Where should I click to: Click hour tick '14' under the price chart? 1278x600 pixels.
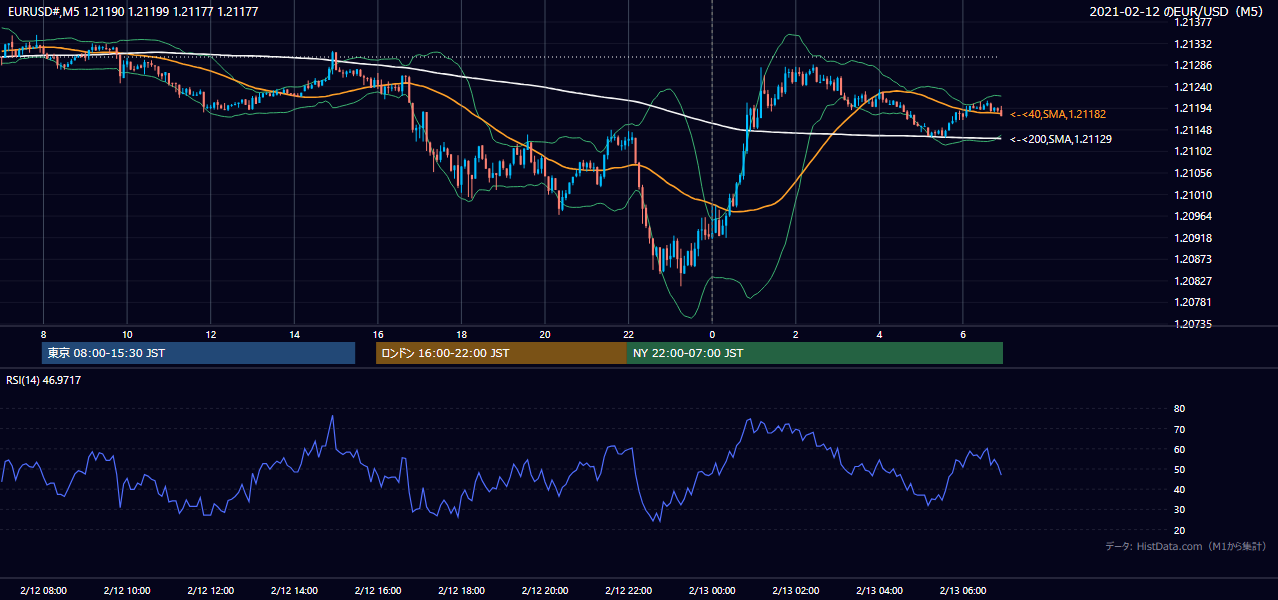click(294, 334)
